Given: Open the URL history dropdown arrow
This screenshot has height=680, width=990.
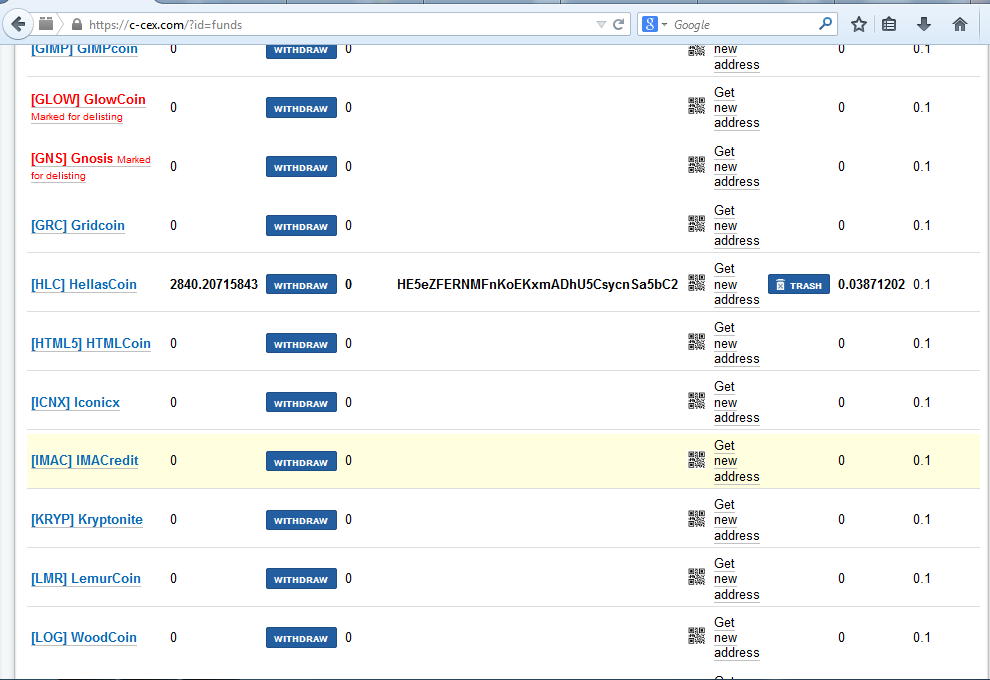Looking at the screenshot, I should click(601, 25).
